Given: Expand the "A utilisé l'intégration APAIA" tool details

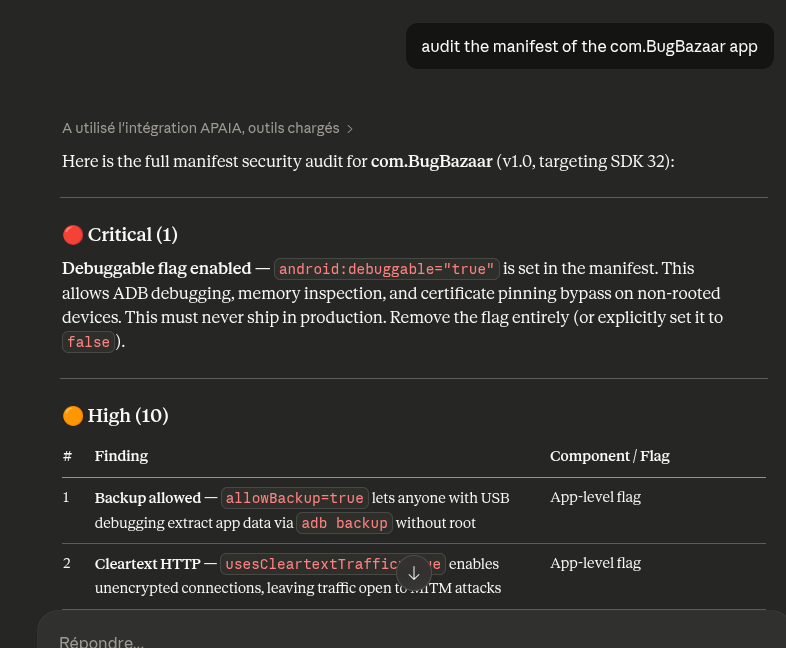Looking at the screenshot, I should (x=200, y=128).
